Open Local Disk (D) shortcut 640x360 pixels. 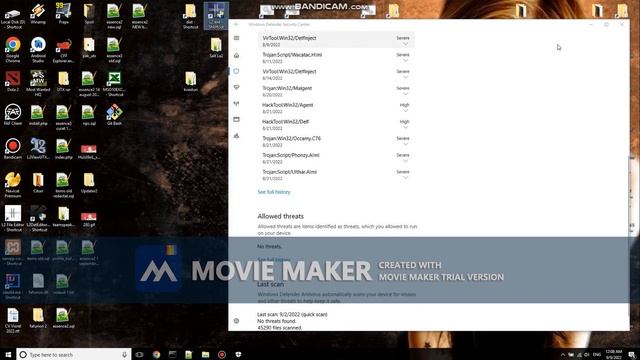tap(13, 16)
